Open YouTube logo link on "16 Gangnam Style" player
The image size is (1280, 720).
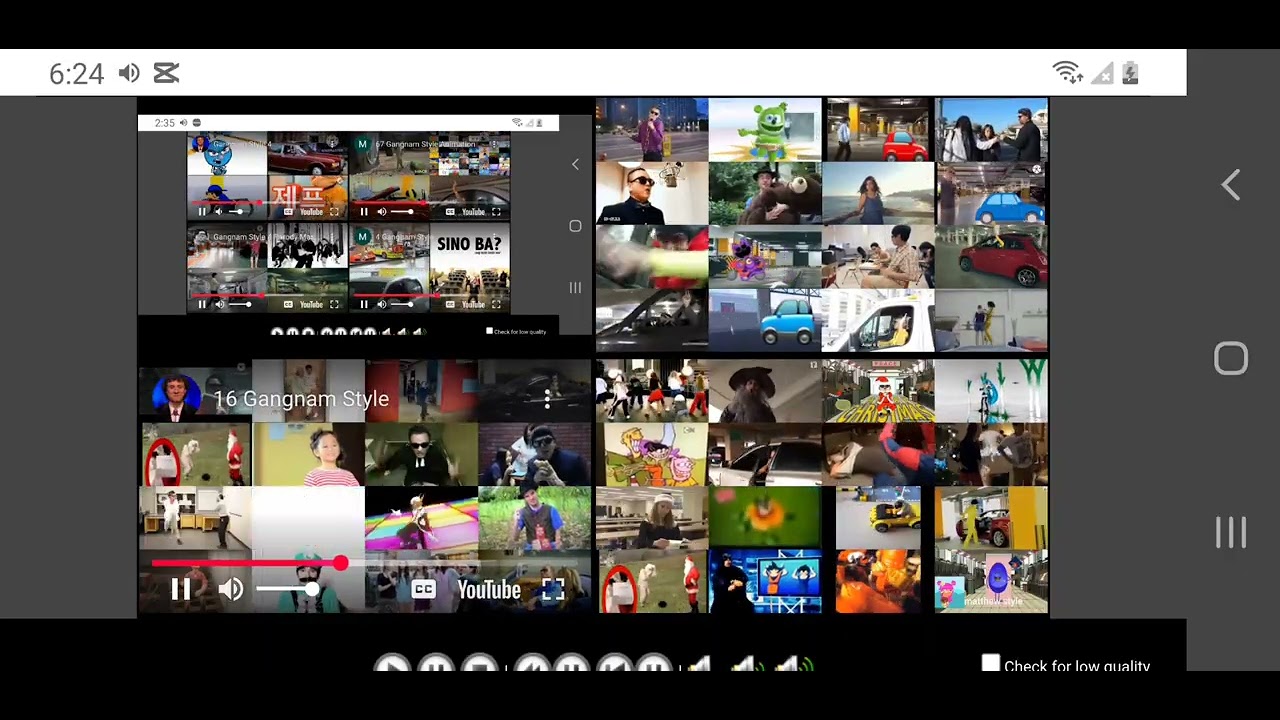pyautogui.click(x=489, y=590)
